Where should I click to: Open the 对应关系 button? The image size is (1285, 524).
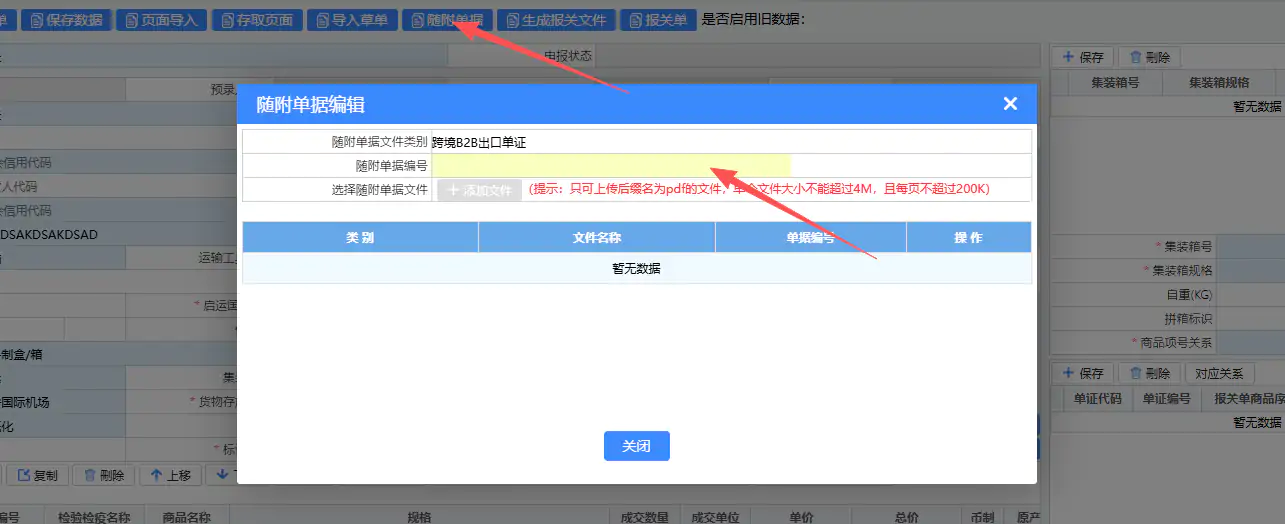[x=1219, y=373]
